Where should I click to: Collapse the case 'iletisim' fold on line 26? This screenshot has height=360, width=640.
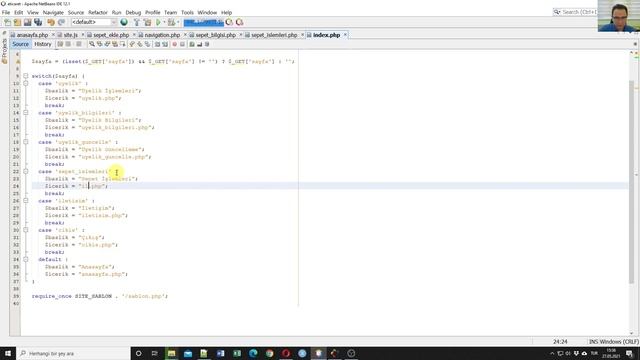[x=26, y=201]
